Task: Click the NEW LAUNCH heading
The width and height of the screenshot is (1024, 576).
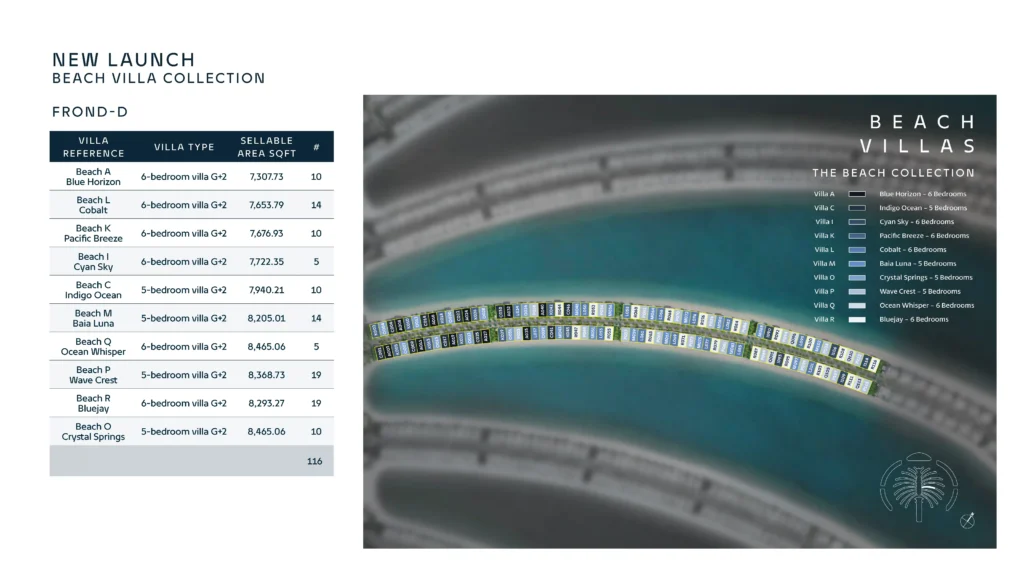Action: [x=122, y=59]
